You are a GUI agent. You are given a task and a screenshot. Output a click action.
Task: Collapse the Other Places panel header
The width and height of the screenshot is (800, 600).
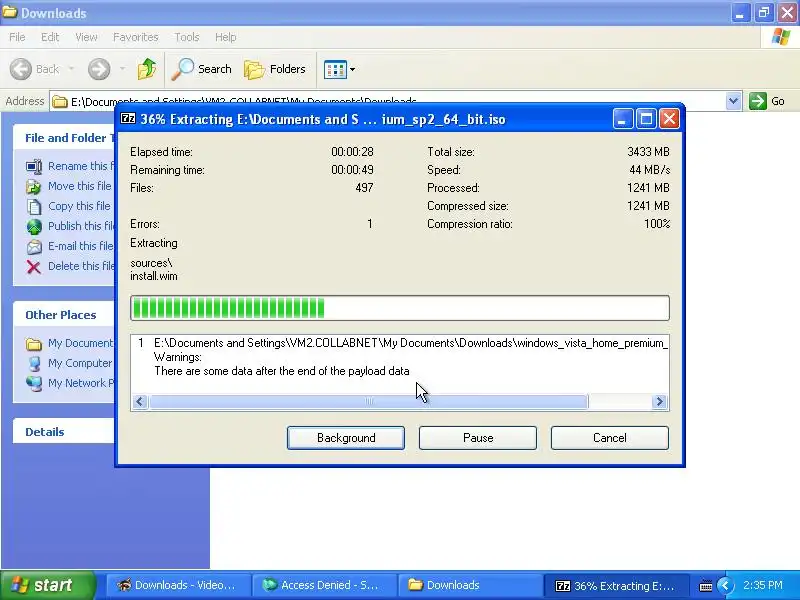pyautogui.click(x=64, y=315)
